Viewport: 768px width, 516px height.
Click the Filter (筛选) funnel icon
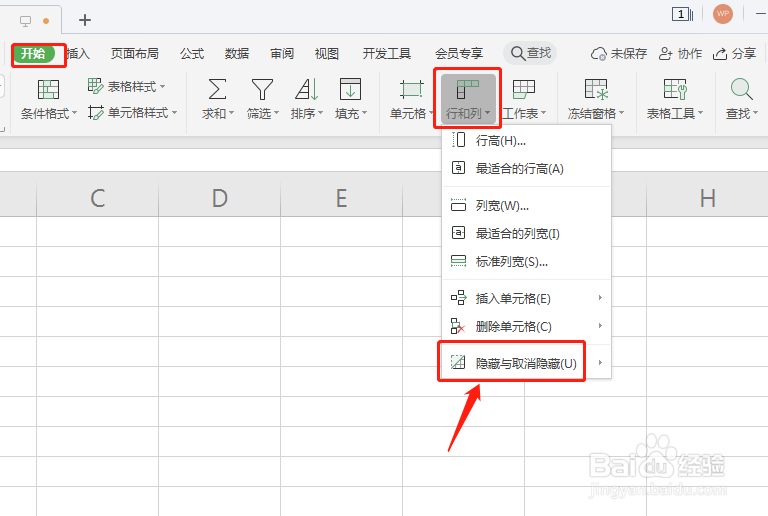262,90
